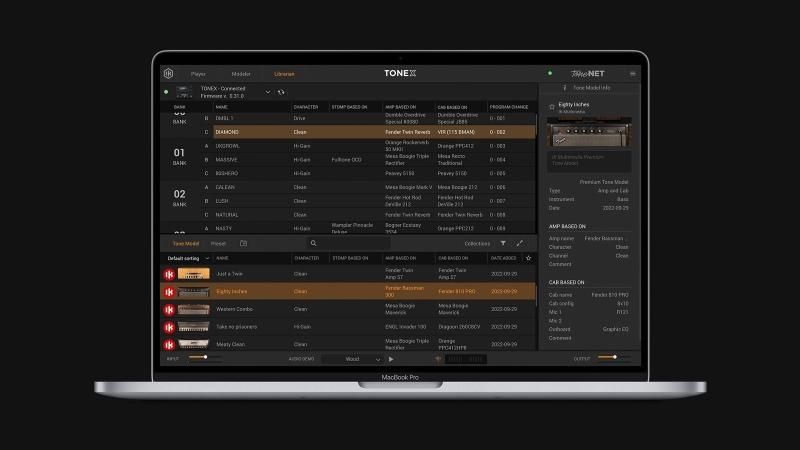The width and height of the screenshot is (800, 450).
Task: Open the ToneNET logo link
Action: click(x=588, y=73)
